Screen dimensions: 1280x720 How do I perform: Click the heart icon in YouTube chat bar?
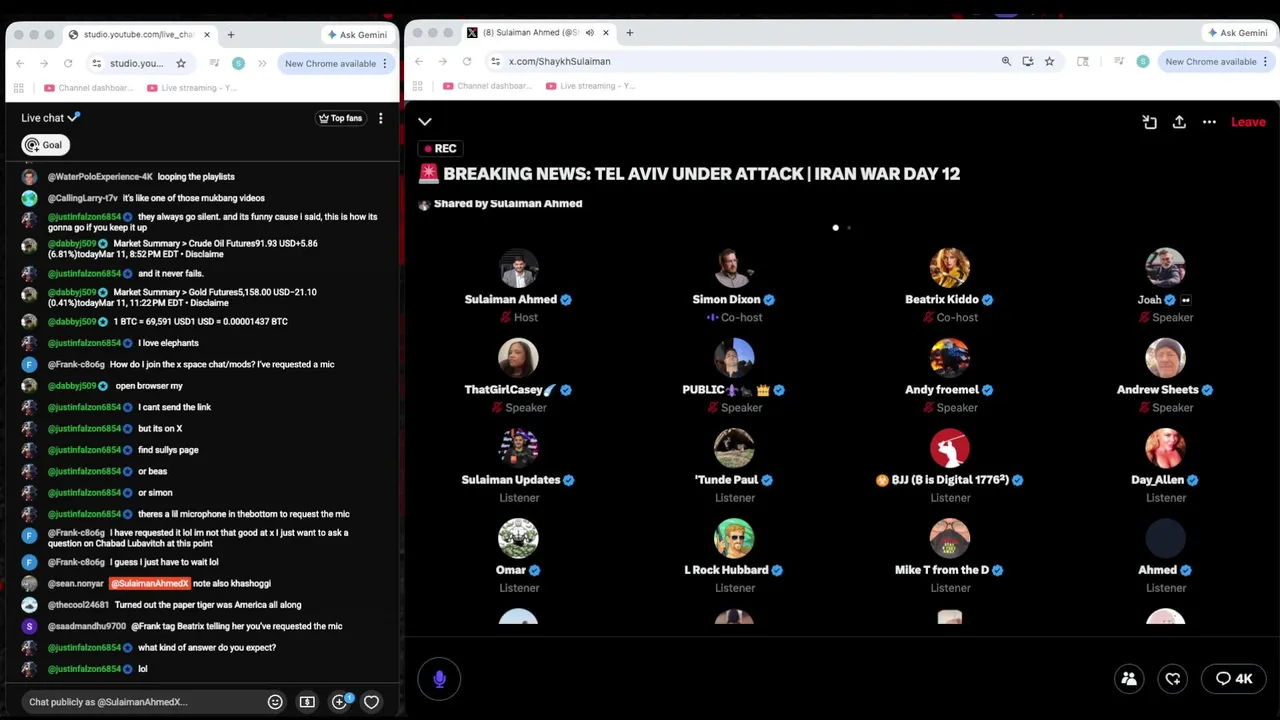(371, 702)
